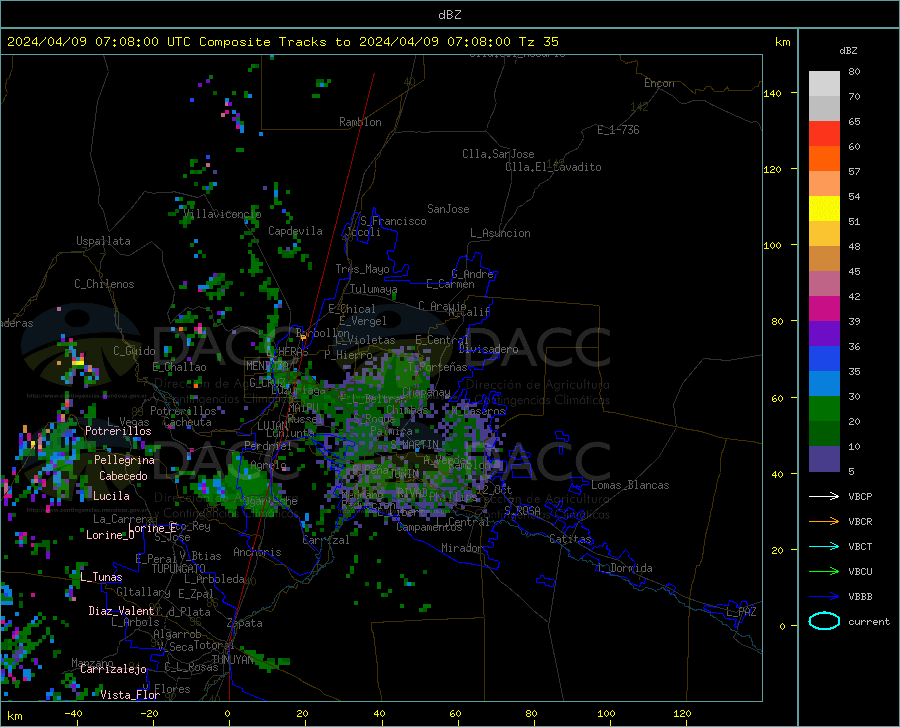Click the L_Tunas station label
900x727 pixels.
click(101, 577)
